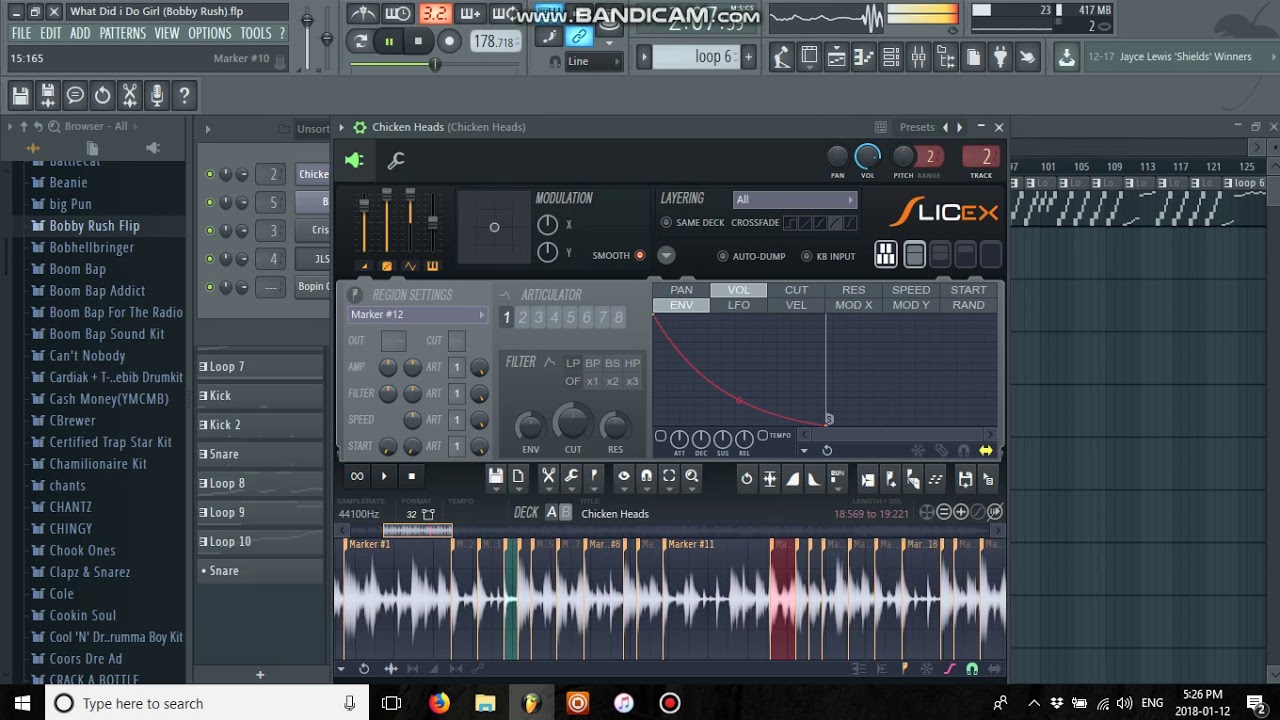Open the TOOLS menu
The image size is (1280, 720).
255,33
